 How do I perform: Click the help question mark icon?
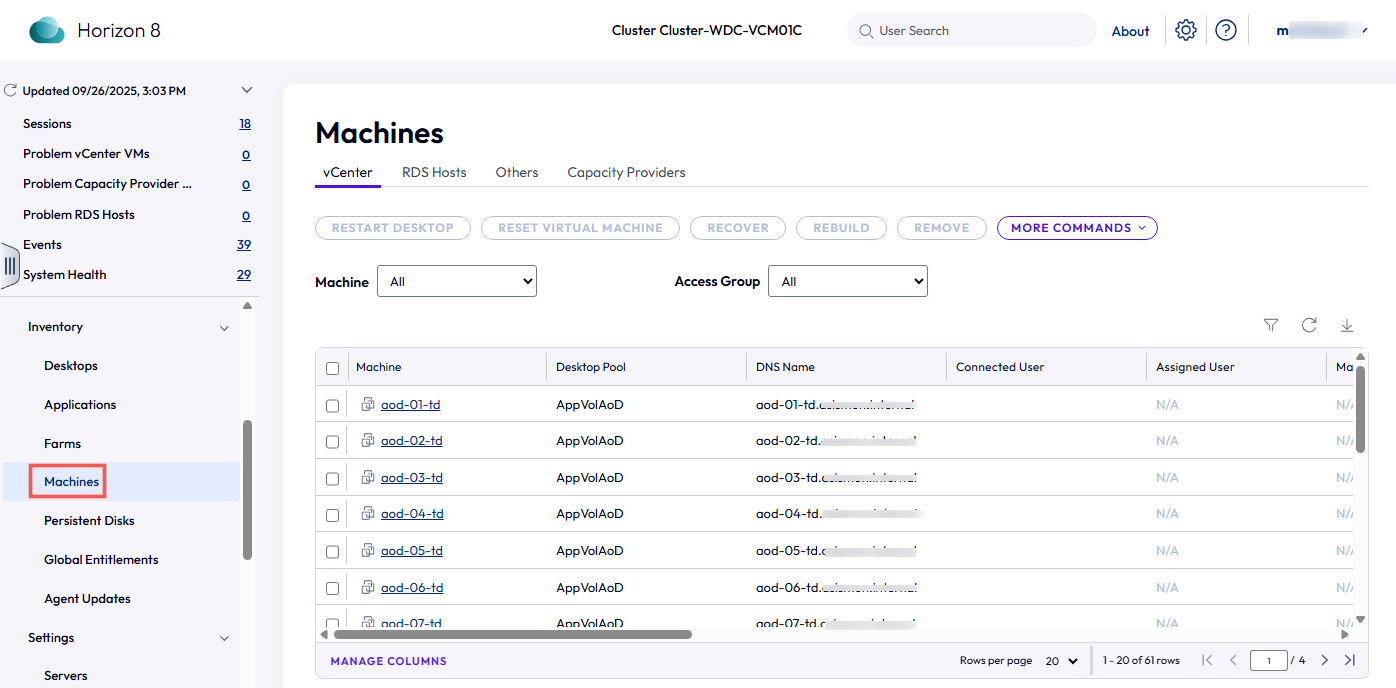click(1226, 30)
